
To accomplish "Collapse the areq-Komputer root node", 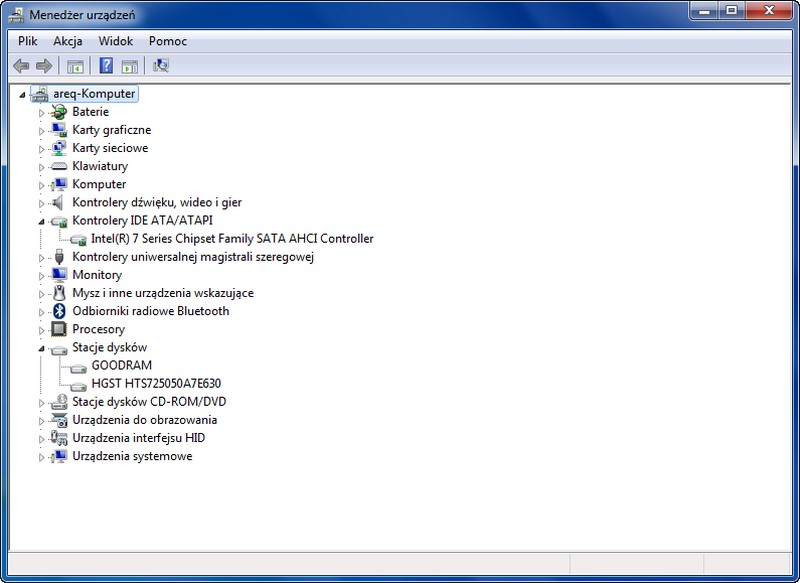I will [x=22, y=94].
